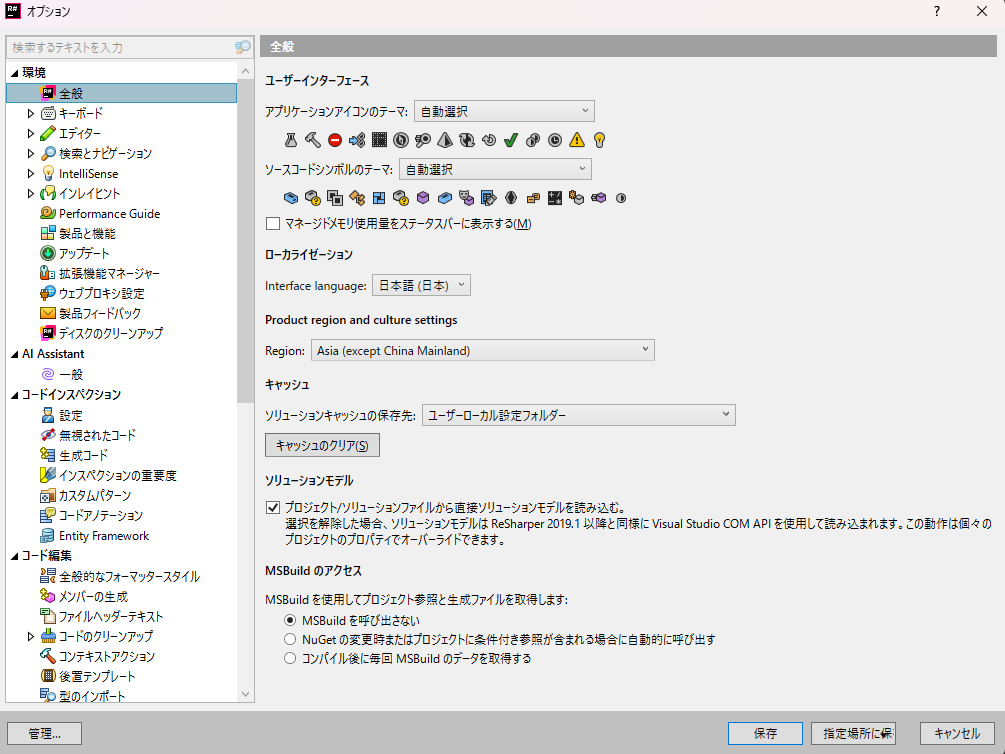
Task: Enable マネージドメモリ使用量をステータスバーに表示する checkbox
Action: pyautogui.click(x=273, y=224)
